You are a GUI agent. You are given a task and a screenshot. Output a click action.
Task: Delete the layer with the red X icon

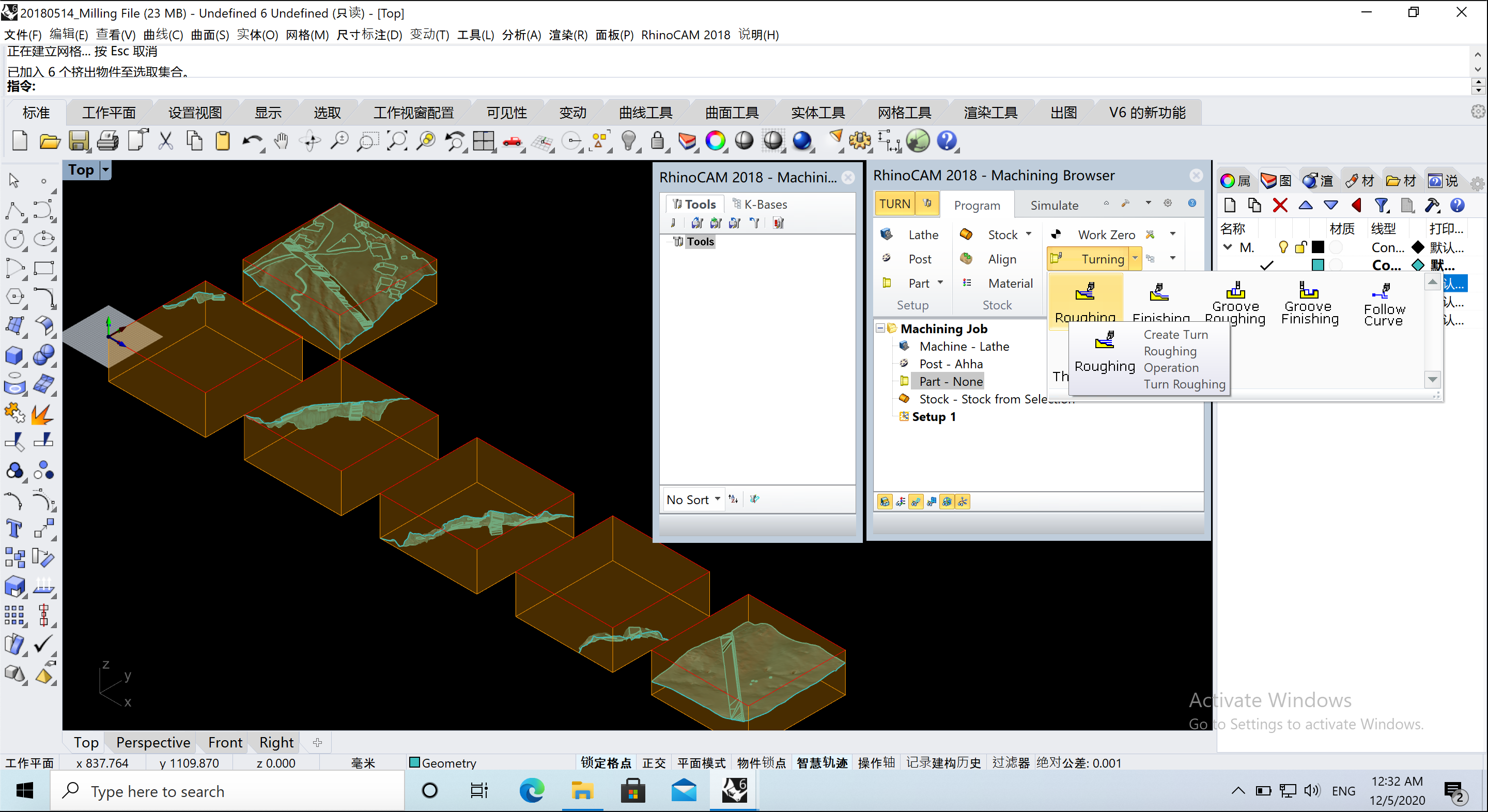[x=1279, y=205]
